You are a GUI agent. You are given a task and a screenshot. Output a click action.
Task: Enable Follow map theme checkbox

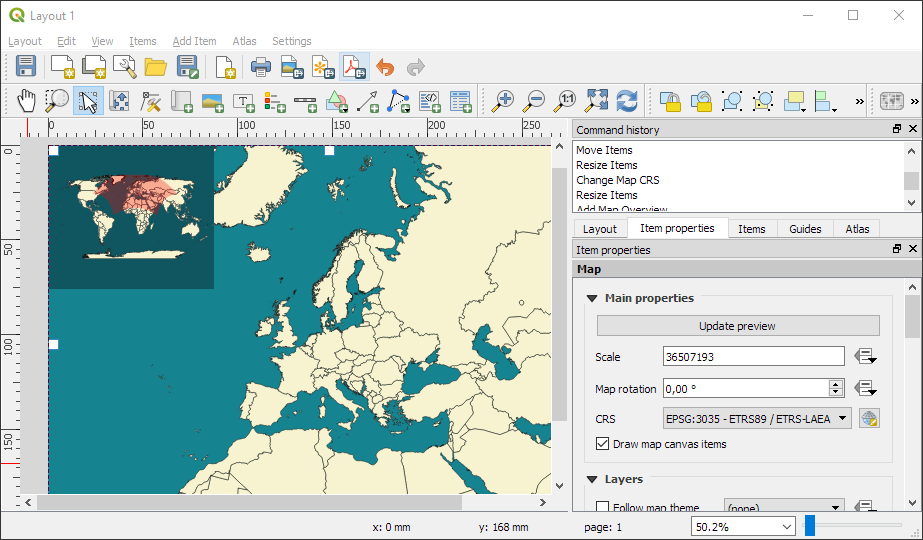603,508
